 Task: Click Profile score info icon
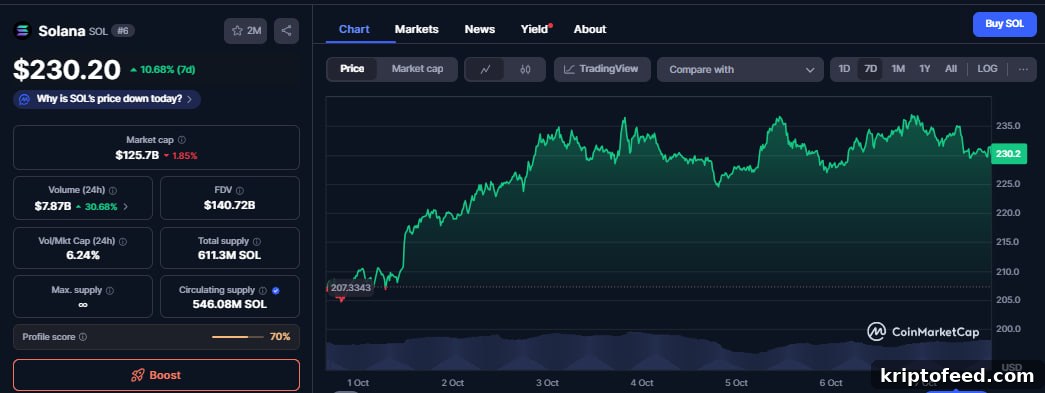tap(83, 337)
